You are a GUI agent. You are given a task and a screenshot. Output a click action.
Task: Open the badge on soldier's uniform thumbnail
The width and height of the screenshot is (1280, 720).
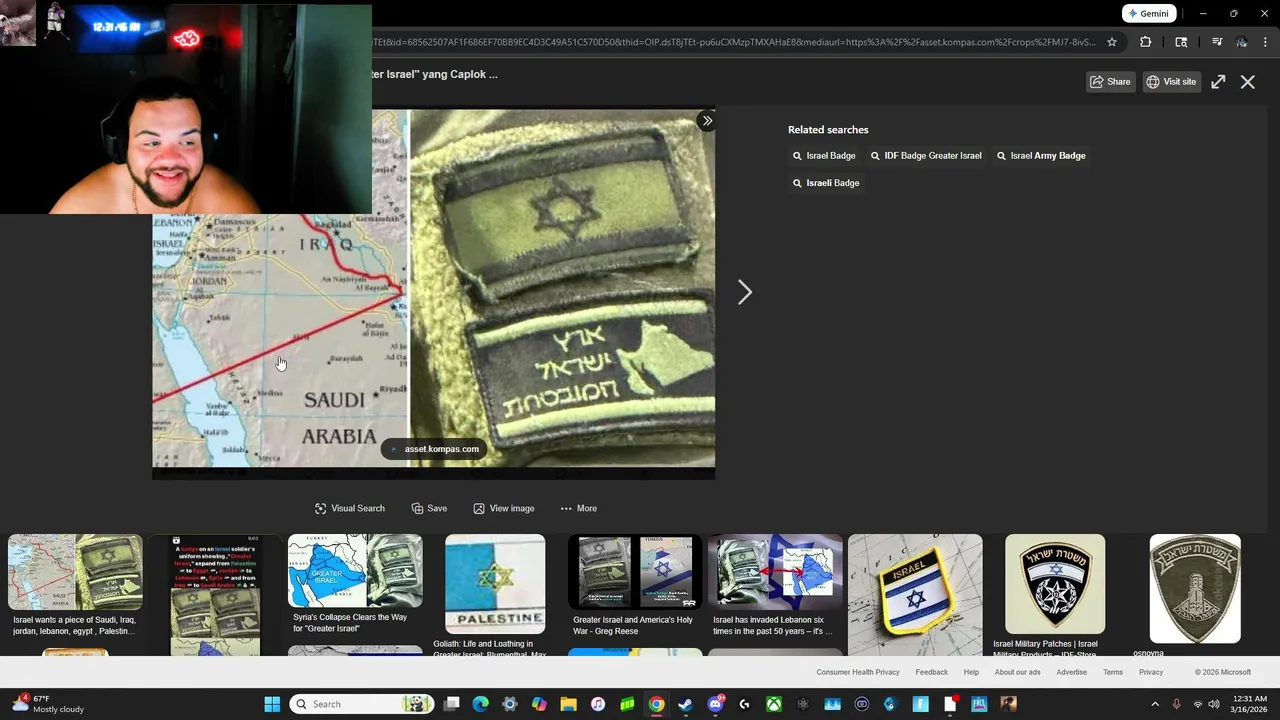click(215, 594)
